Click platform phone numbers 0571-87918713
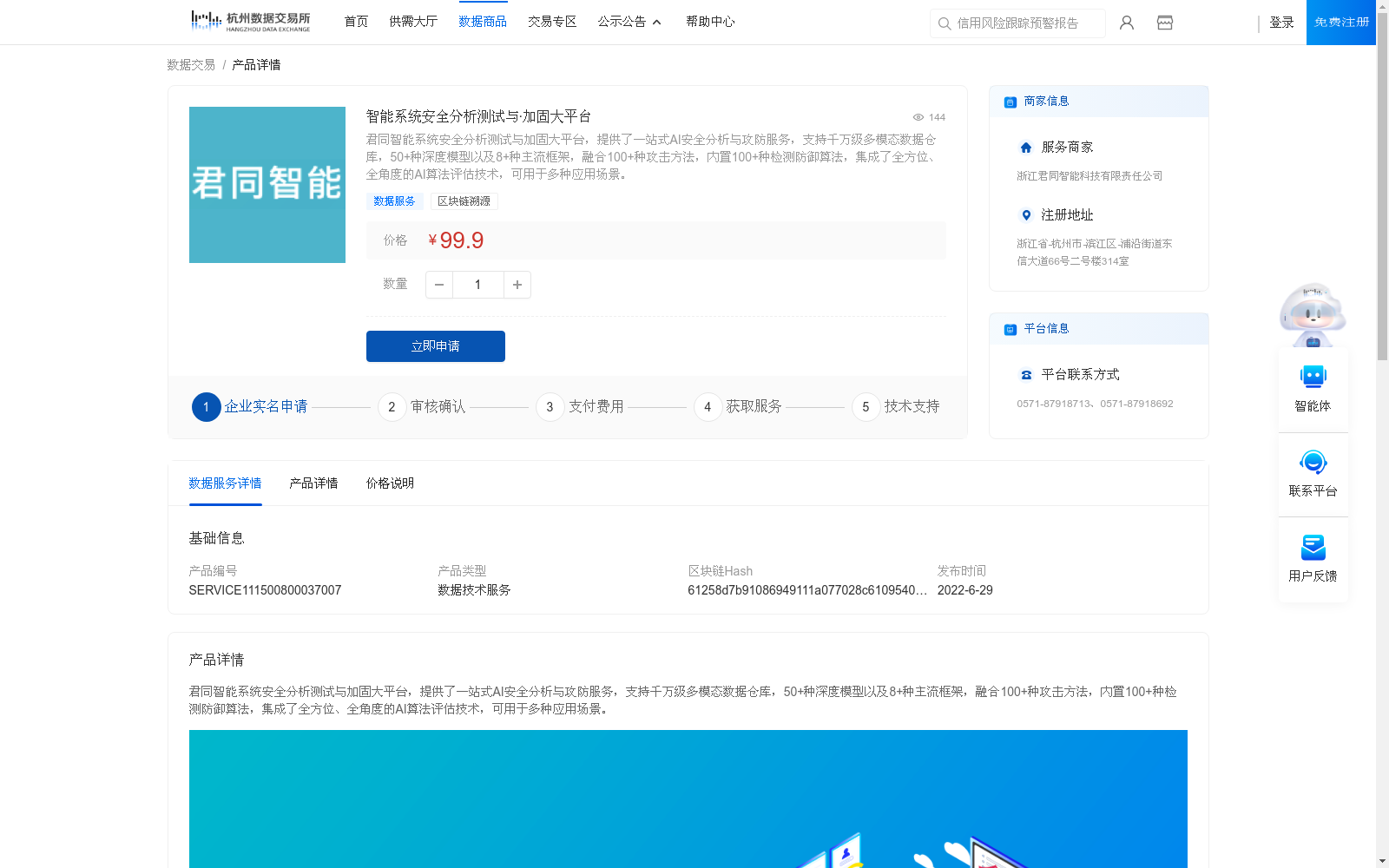This screenshot has height=868, width=1389. tap(1095, 404)
